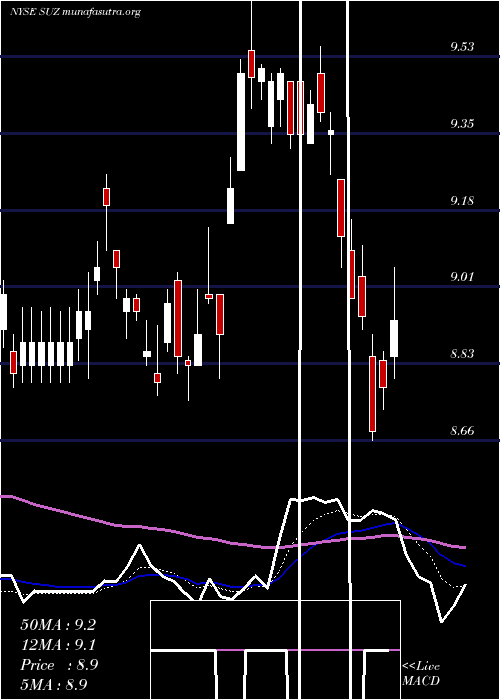This screenshot has height=700, width=500.
Task: Click the 12MA : 9.1 readout
Action: coord(58,645)
